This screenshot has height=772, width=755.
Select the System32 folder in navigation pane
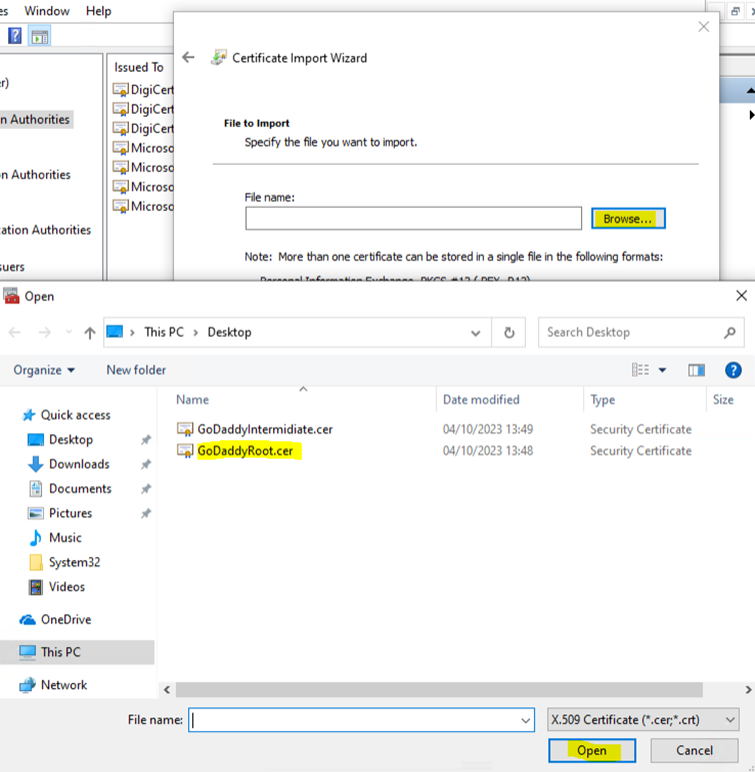74,562
